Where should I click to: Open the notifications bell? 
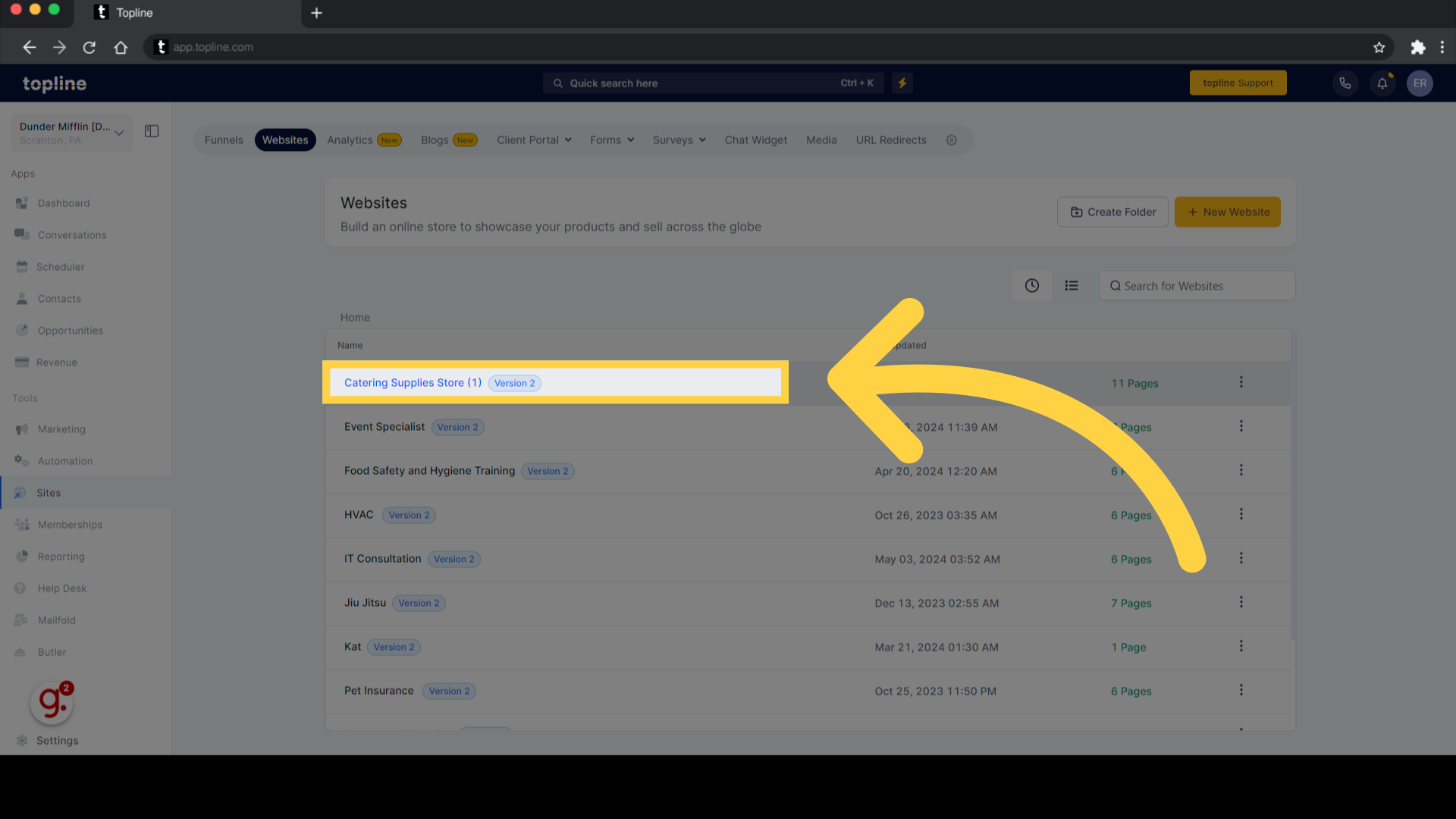1382,83
